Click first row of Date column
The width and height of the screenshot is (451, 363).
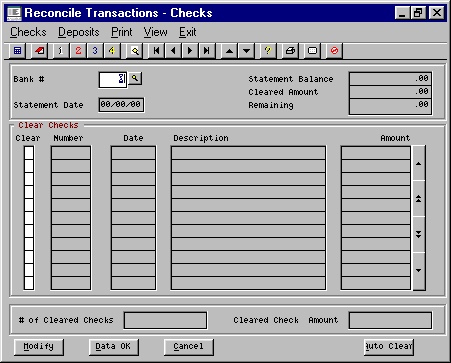133,153
